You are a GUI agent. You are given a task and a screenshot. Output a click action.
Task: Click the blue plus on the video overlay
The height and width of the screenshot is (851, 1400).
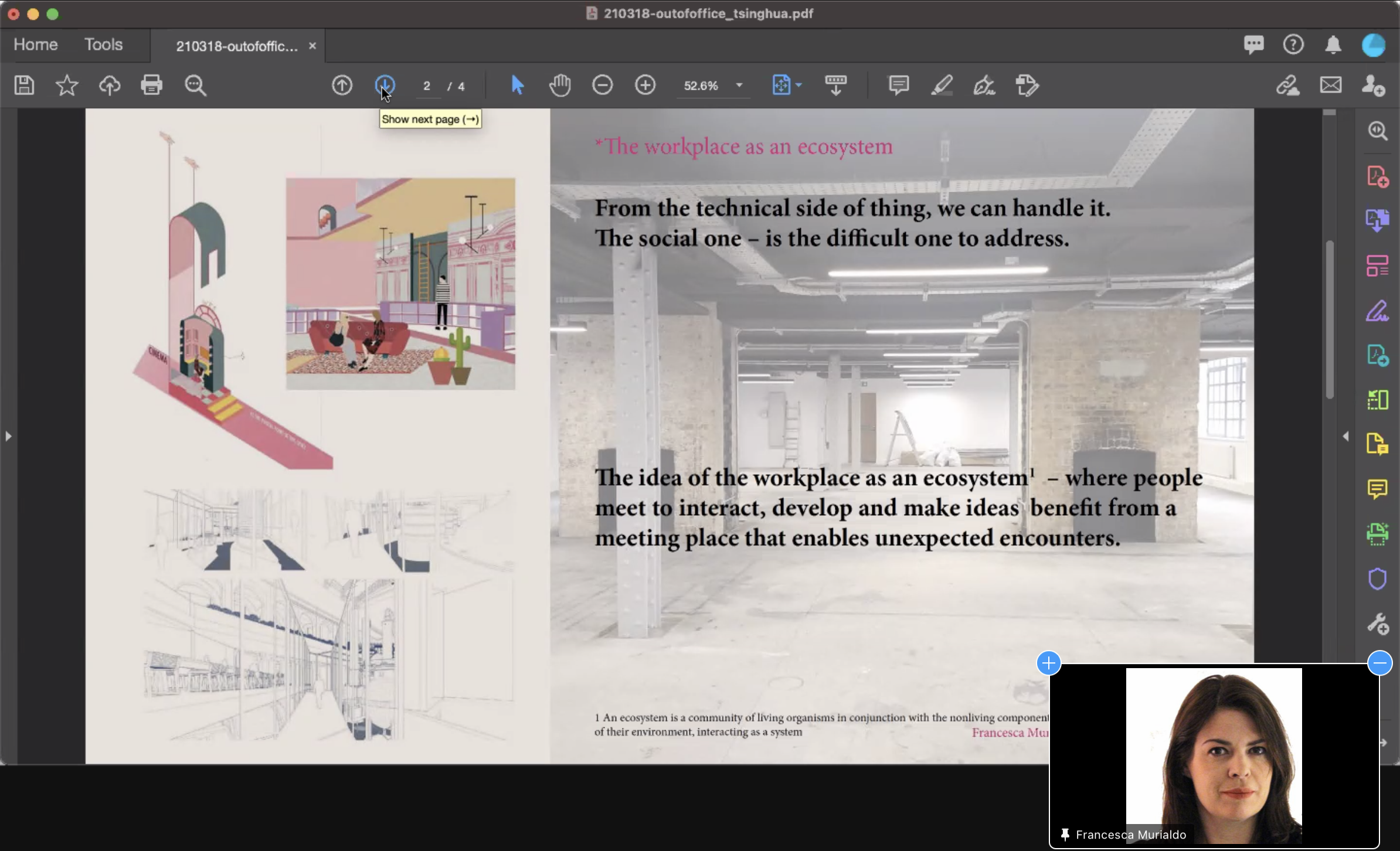[1049, 663]
